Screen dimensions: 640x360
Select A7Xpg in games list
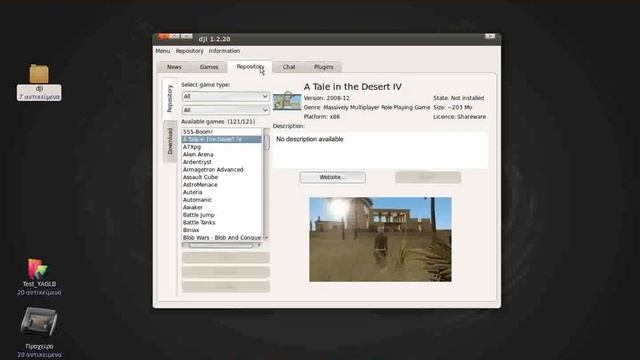point(222,147)
